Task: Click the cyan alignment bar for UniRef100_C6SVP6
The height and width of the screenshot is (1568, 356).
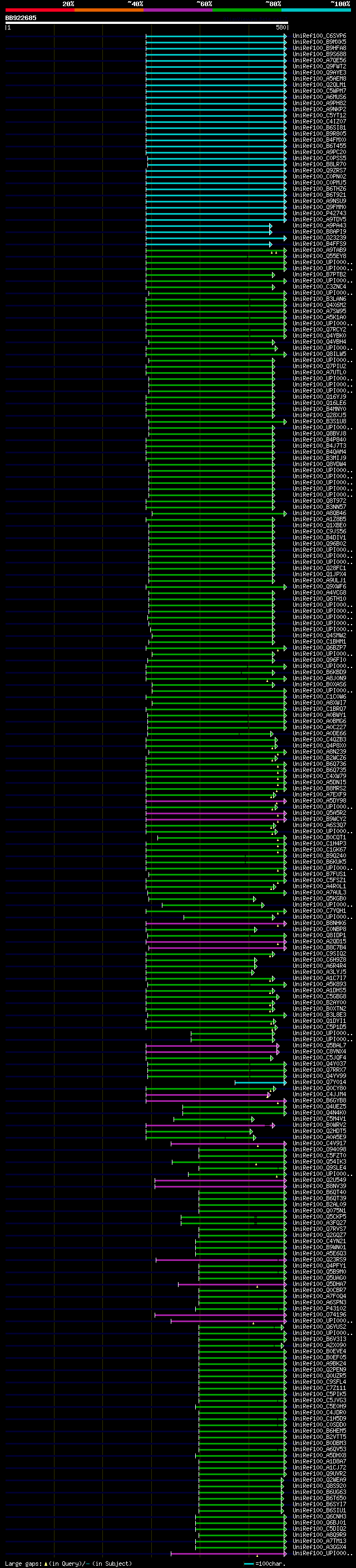Action: [x=216, y=36]
